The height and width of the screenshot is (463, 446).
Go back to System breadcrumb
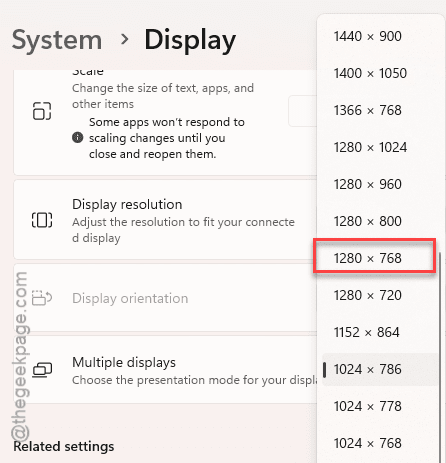pos(57,40)
